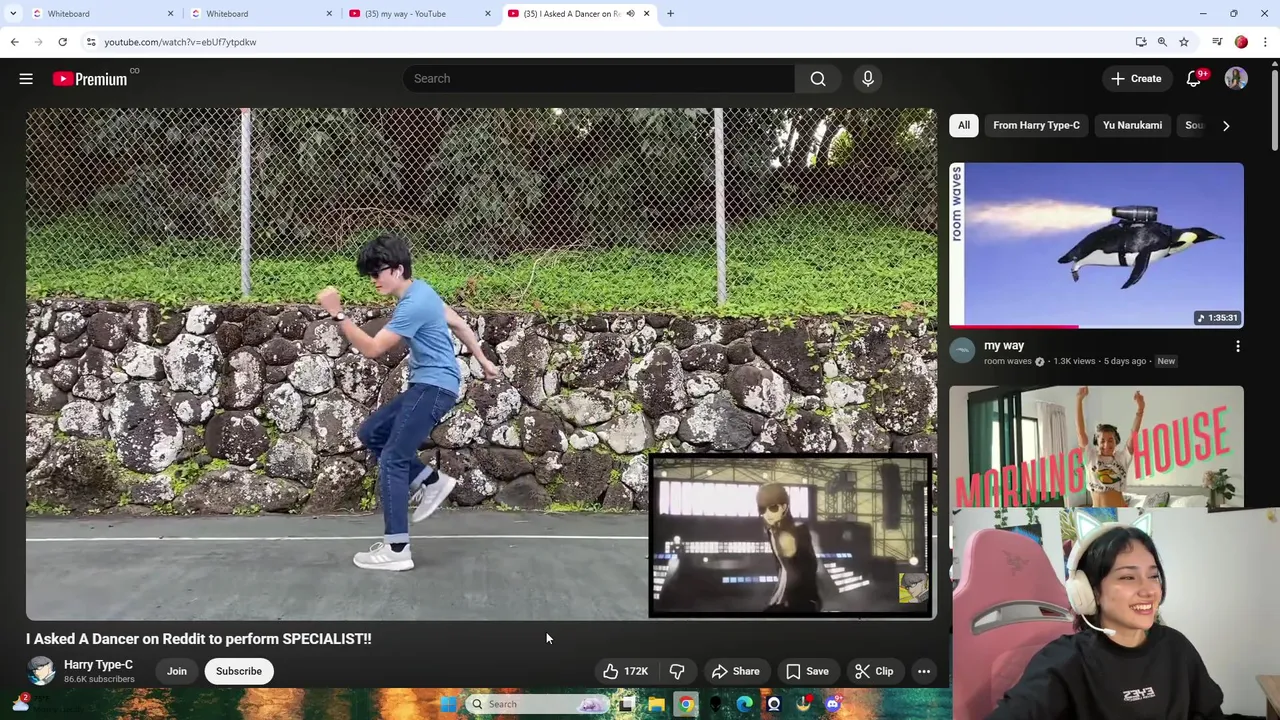This screenshot has width=1280, height=720.
Task: Click the main video player to pause
Action: (x=481, y=364)
